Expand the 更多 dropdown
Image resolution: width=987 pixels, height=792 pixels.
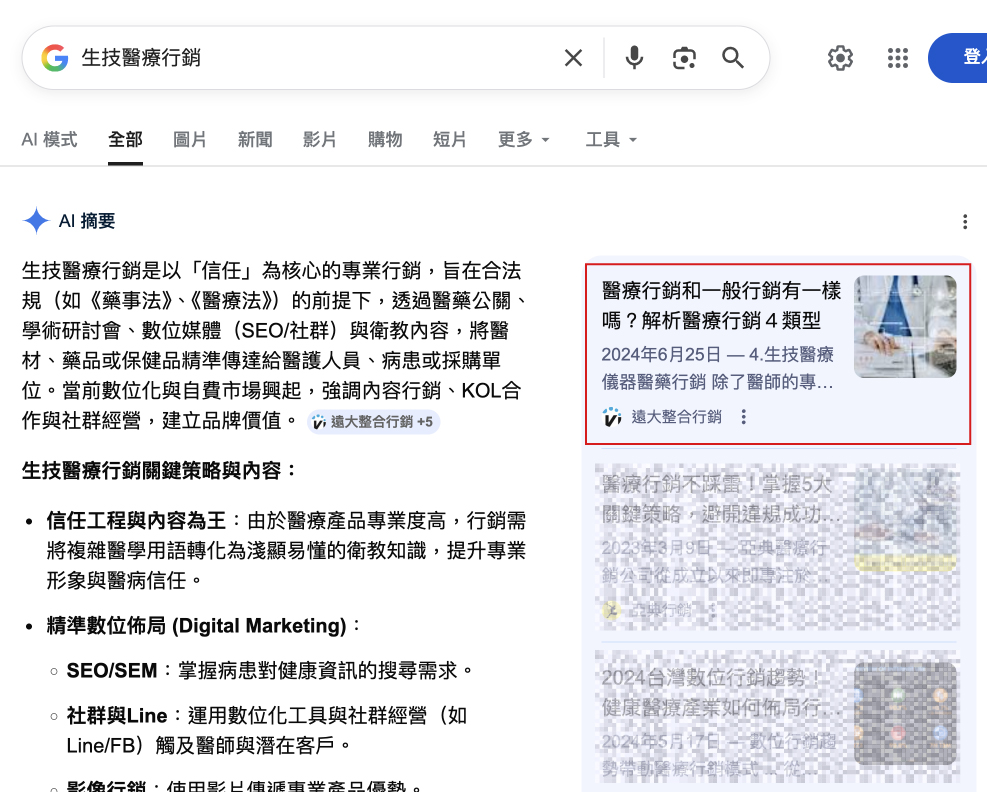pyautogui.click(x=524, y=140)
